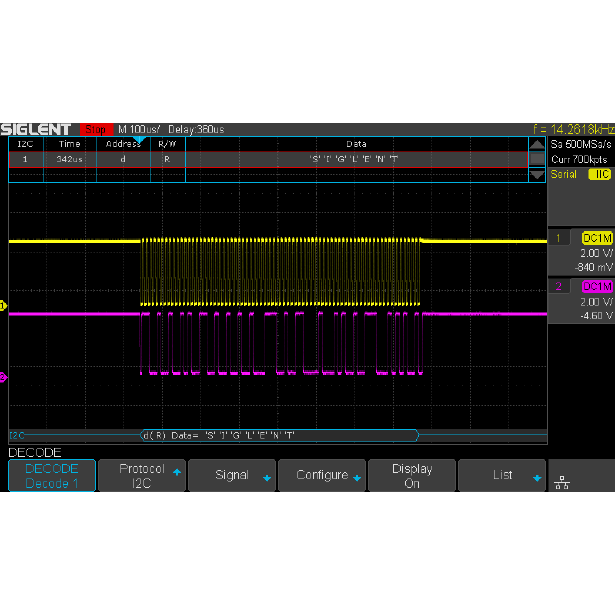Image resolution: width=615 pixels, height=615 pixels.
Task: Click the Curr 700kpts memory depth text
Action: point(579,159)
